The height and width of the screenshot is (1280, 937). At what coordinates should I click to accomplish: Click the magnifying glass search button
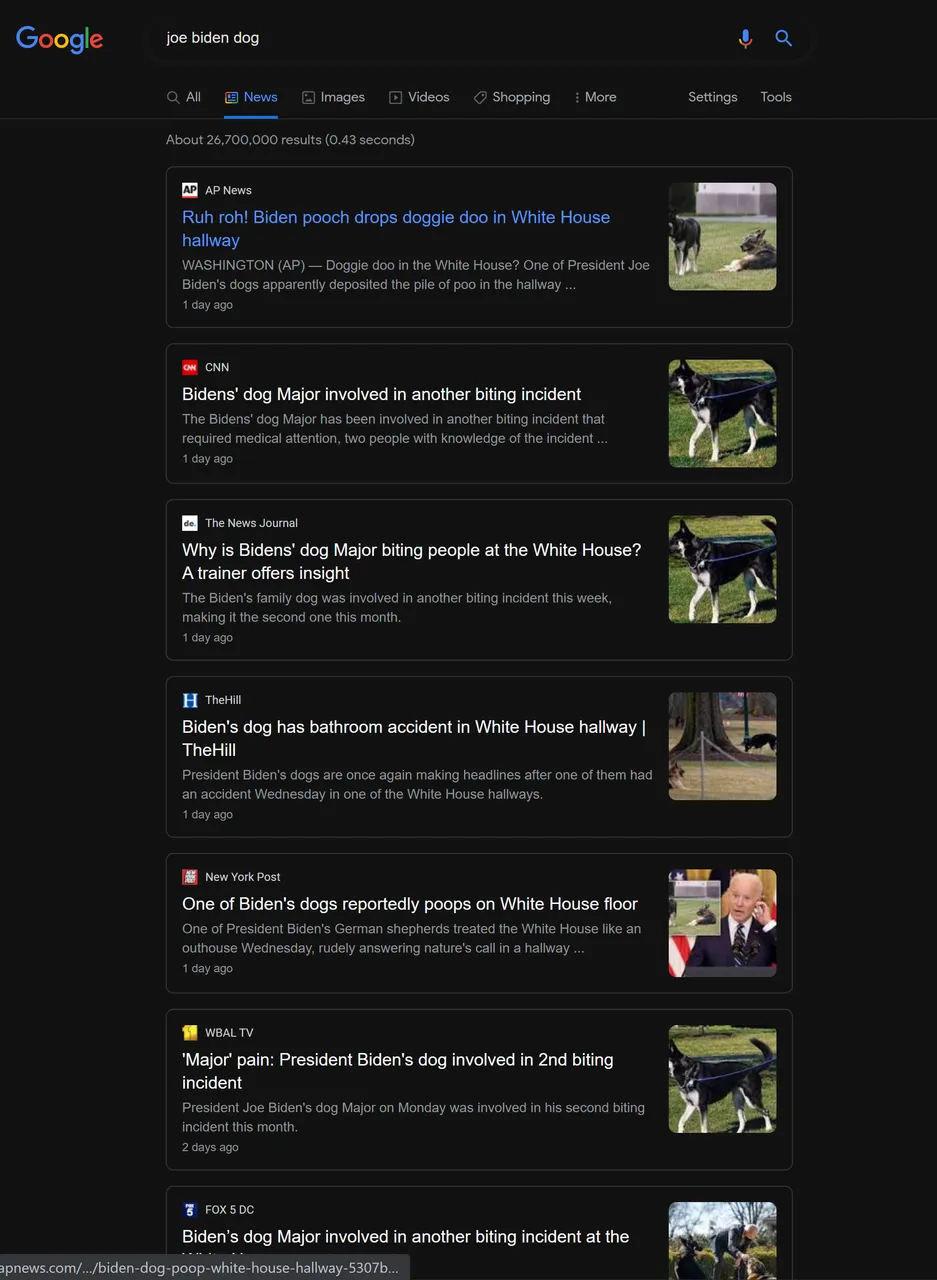pos(784,38)
